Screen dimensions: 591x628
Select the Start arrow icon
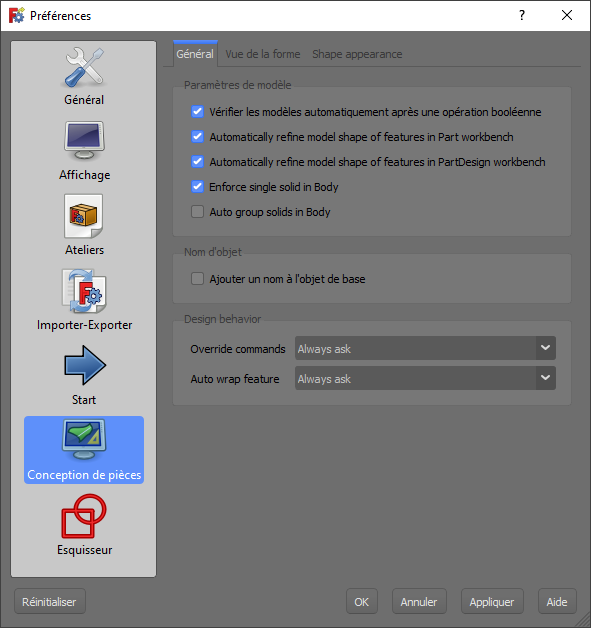pyautogui.click(x=84, y=365)
